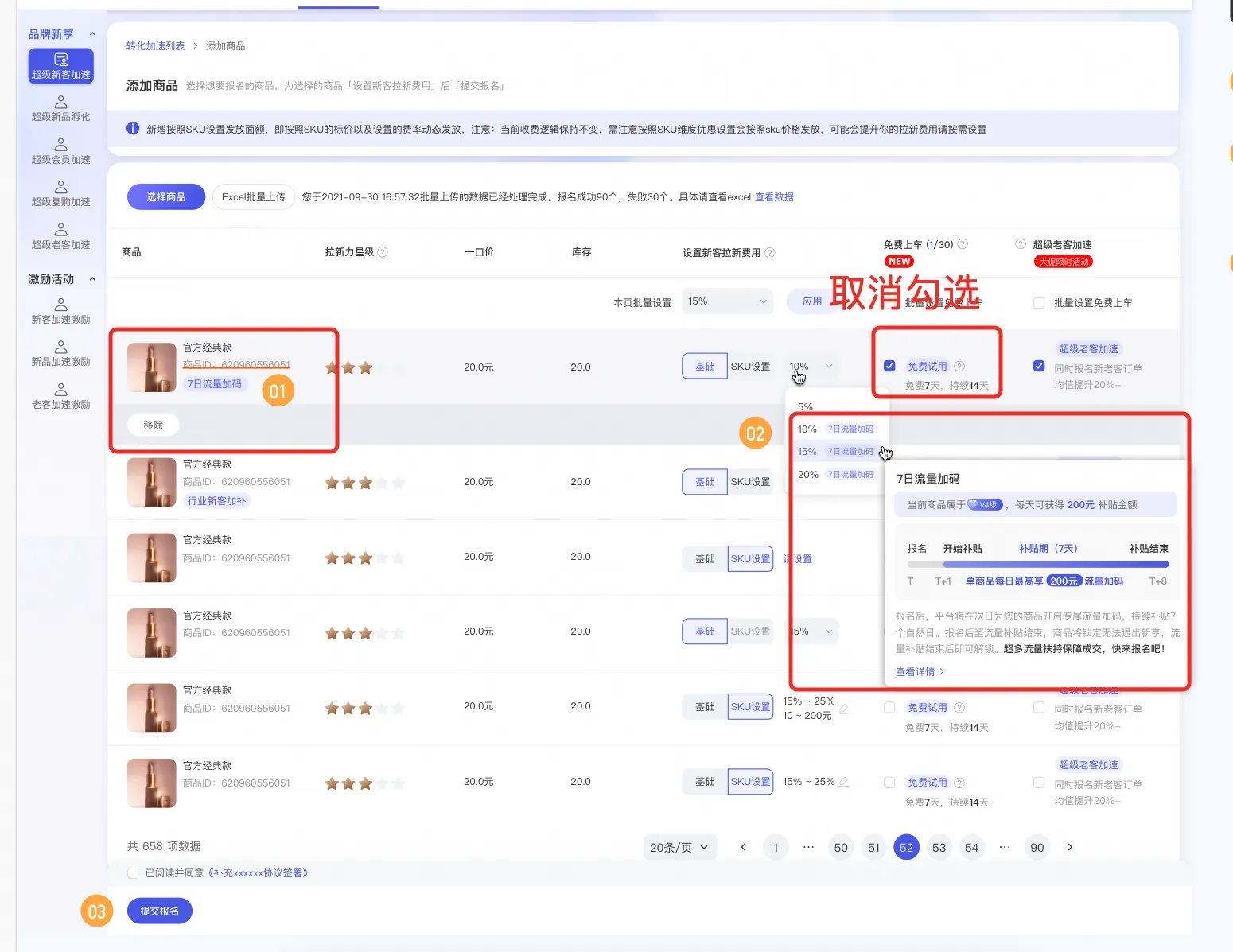The width and height of the screenshot is (1233, 952).
Task: Uncheck 免费试用 checkbox in first product row
Action: (889, 366)
